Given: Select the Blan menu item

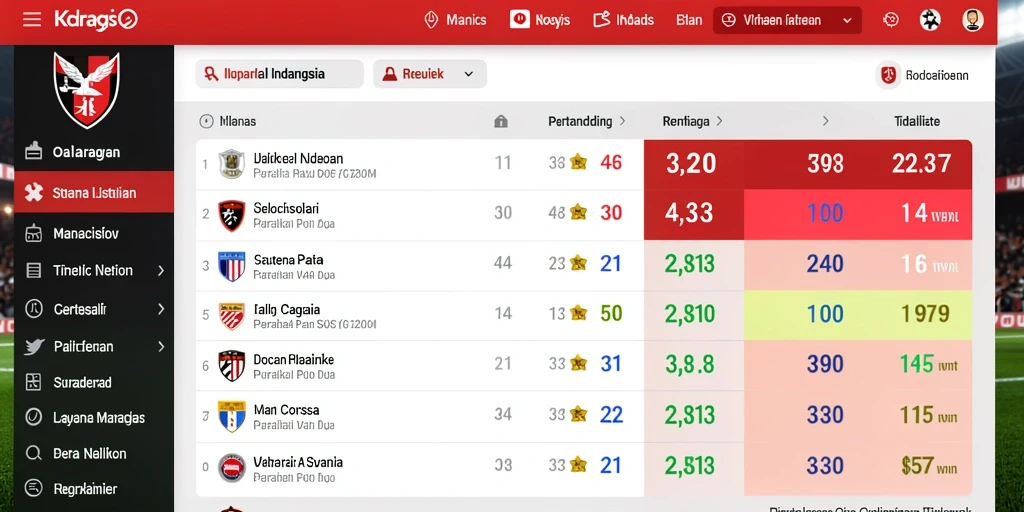Looking at the screenshot, I should tap(689, 20).
